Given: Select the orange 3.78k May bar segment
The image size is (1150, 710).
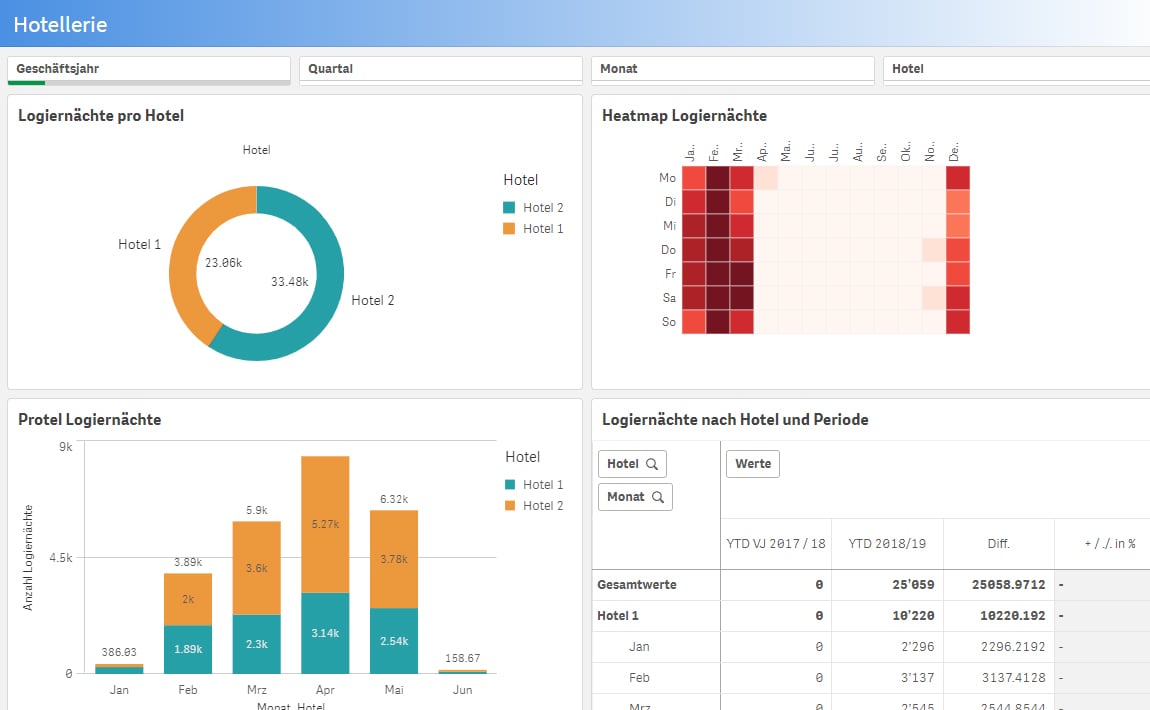Looking at the screenshot, I should pos(394,559).
